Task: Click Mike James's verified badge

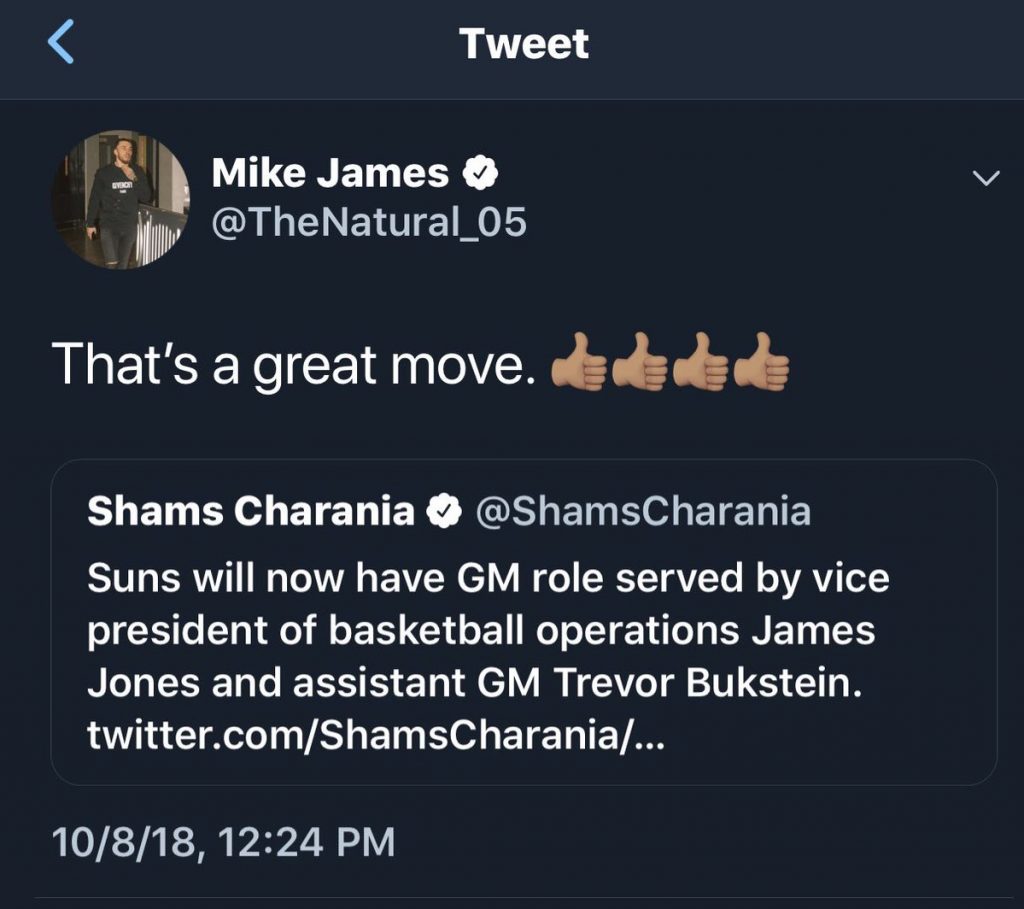Action: tap(481, 176)
